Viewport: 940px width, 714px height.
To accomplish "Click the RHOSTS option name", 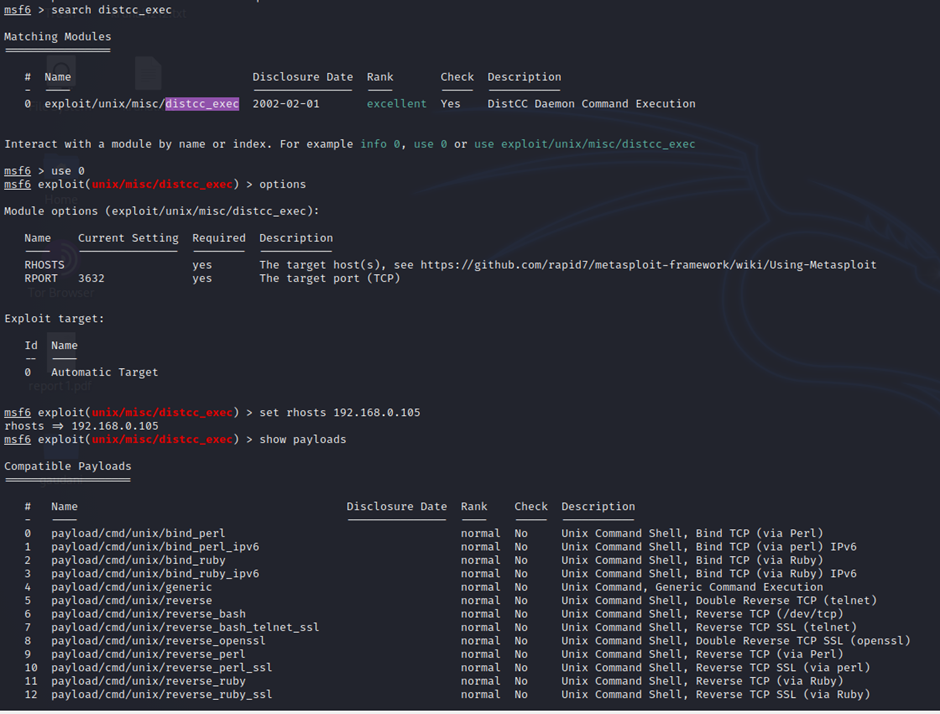I will pyautogui.click(x=44, y=265).
